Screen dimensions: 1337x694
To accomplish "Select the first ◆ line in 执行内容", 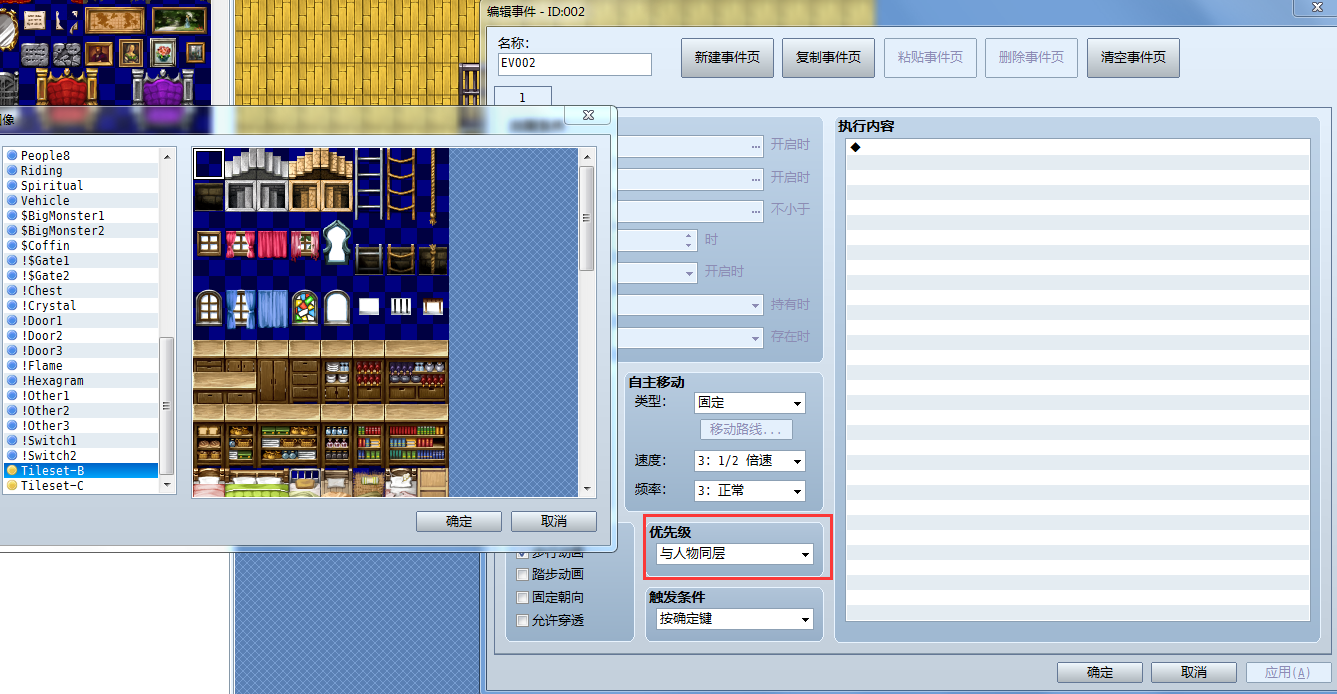I will click(1077, 147).
